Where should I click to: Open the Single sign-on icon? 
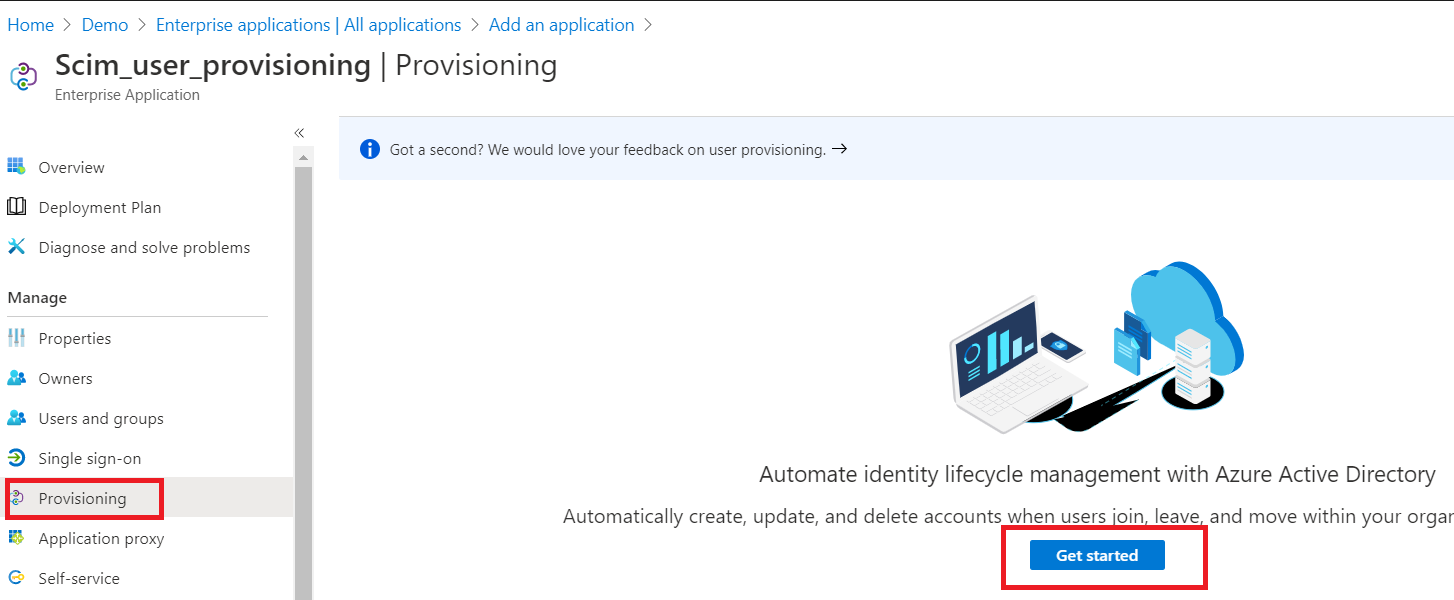click(x=17, y=458)
